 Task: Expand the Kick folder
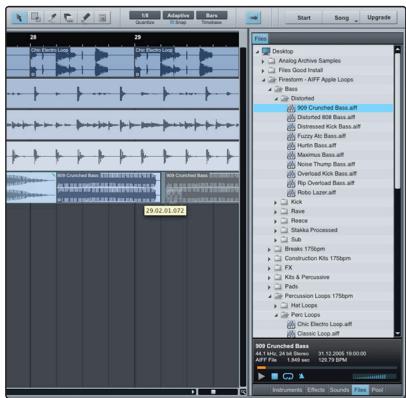(x=276, y=202)
